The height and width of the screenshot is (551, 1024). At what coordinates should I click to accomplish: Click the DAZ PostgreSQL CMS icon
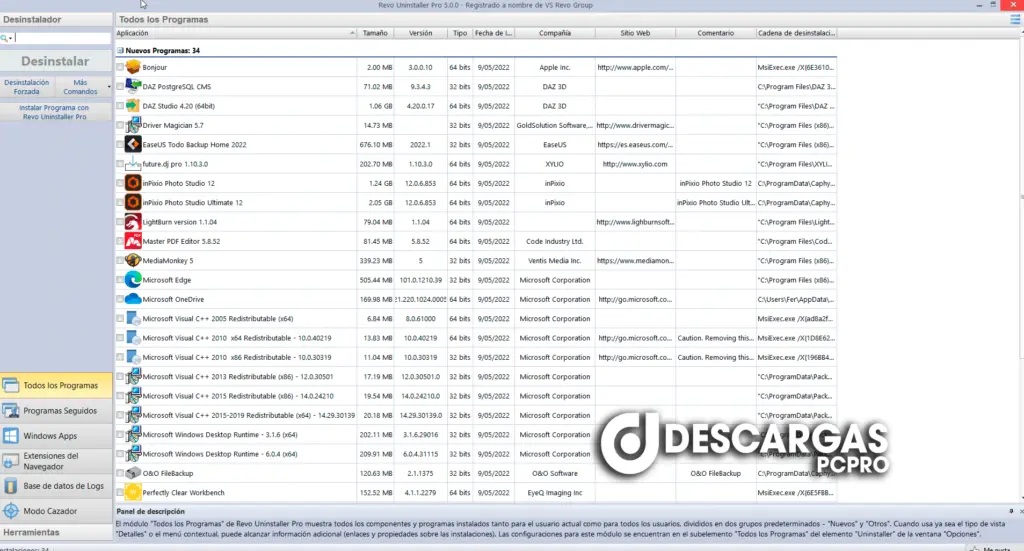click(133, 86)
